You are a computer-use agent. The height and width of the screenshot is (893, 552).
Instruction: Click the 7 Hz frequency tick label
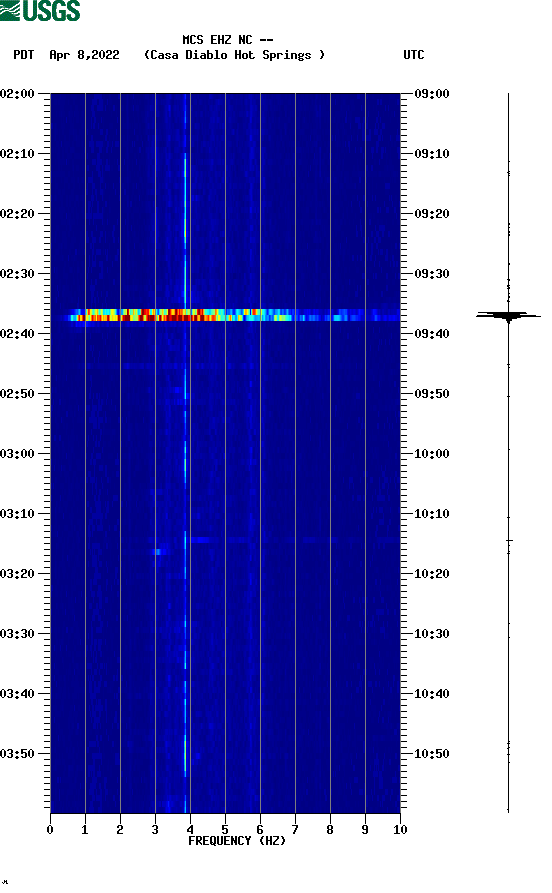tap(295, 829)
